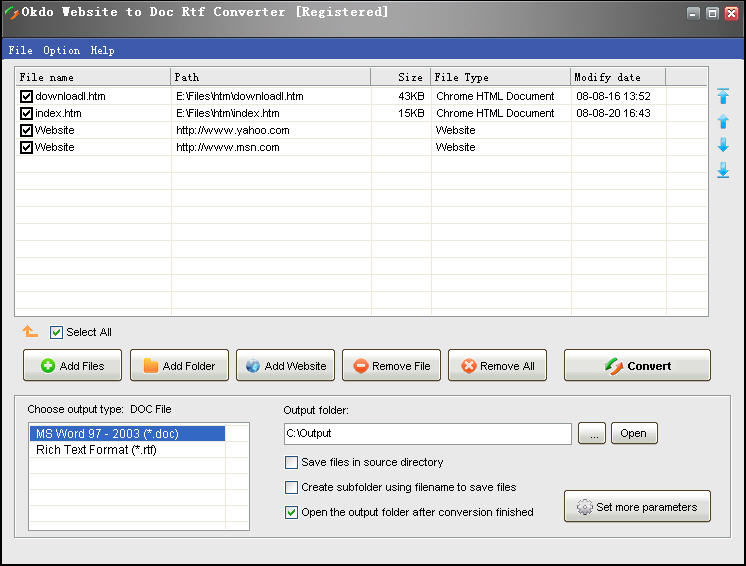
Task: Move selected file up one row
Action: 723,121
